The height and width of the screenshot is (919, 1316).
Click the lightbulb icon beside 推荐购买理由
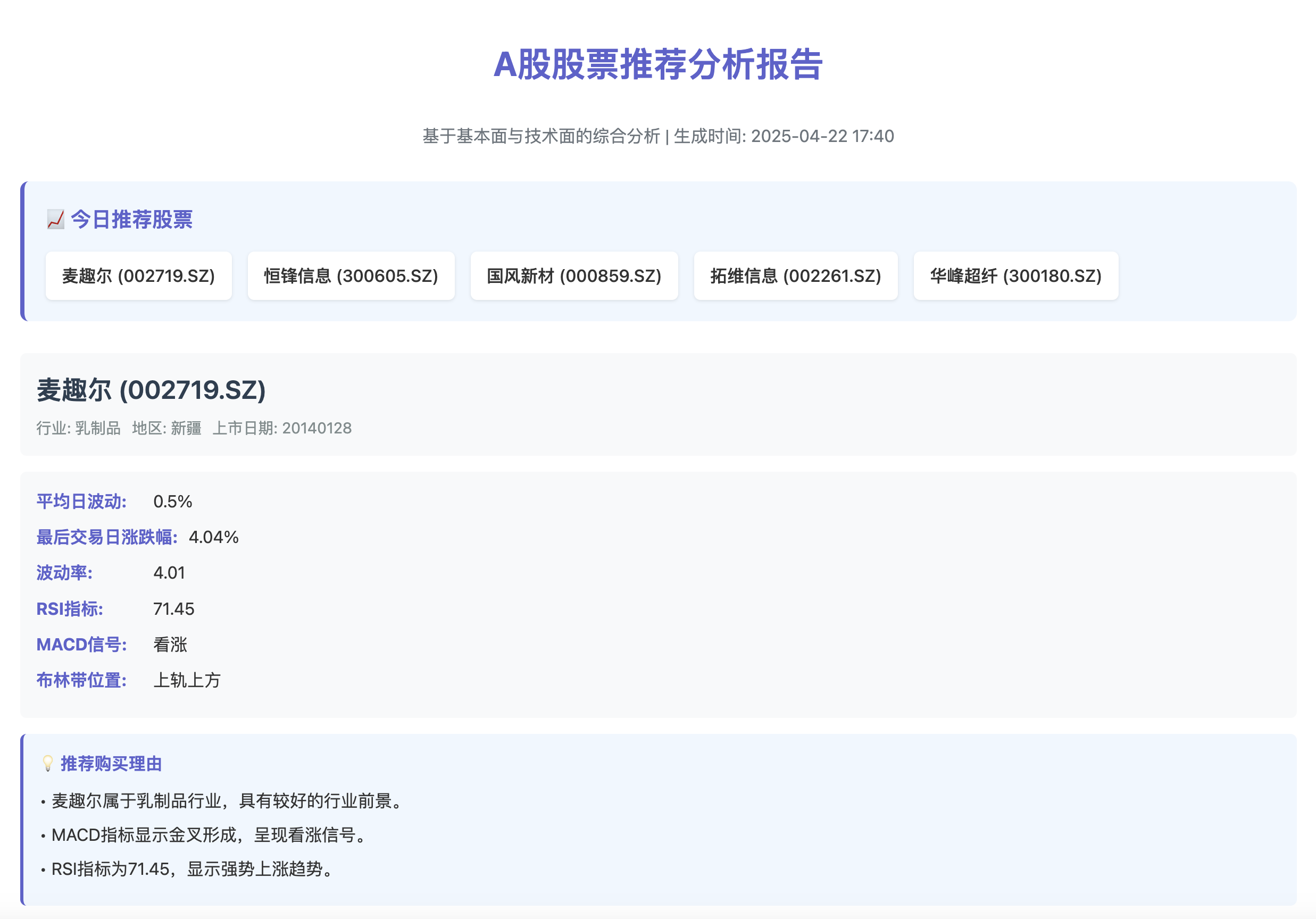click(47, 763)
